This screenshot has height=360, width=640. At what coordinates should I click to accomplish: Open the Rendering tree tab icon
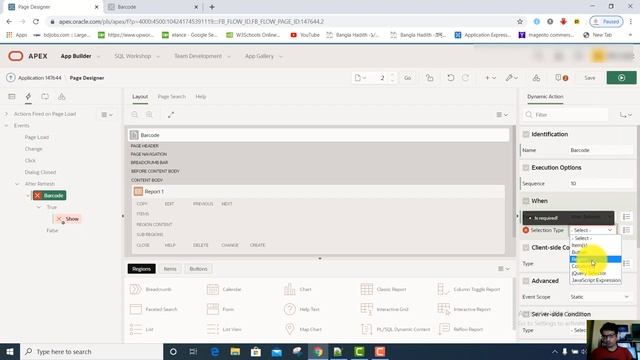pos(12,97)
